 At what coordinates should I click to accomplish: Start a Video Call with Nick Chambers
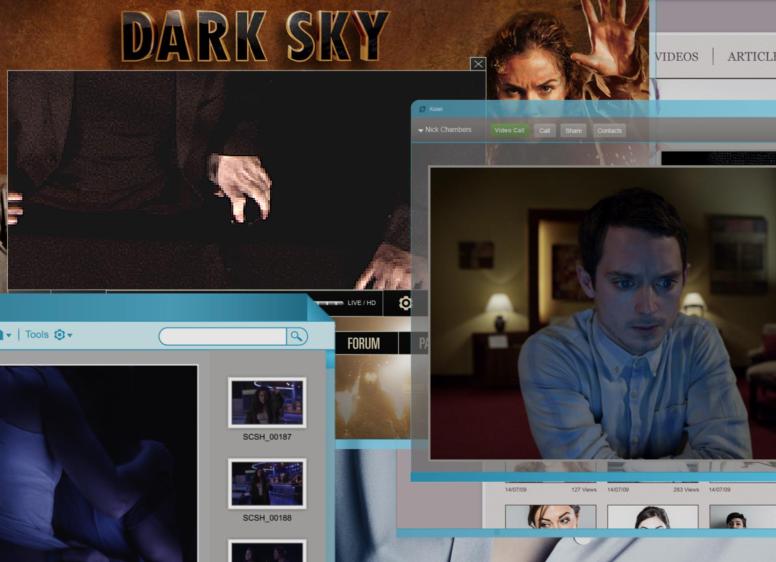click(509, 130)
